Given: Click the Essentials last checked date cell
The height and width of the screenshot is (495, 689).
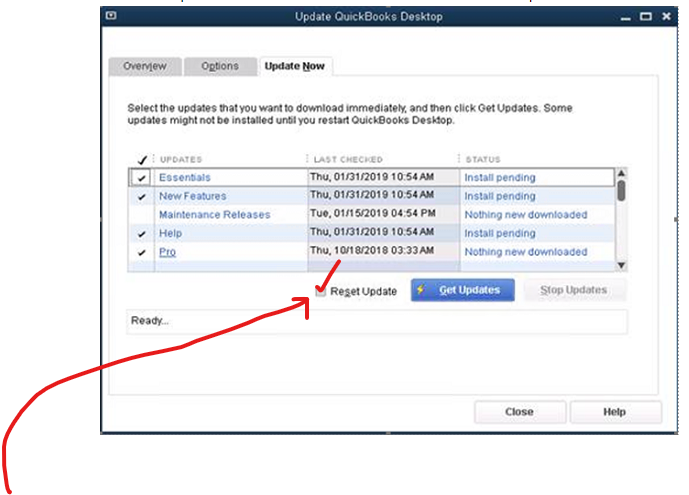Looking at the screenshot, I should click(372, 177).
